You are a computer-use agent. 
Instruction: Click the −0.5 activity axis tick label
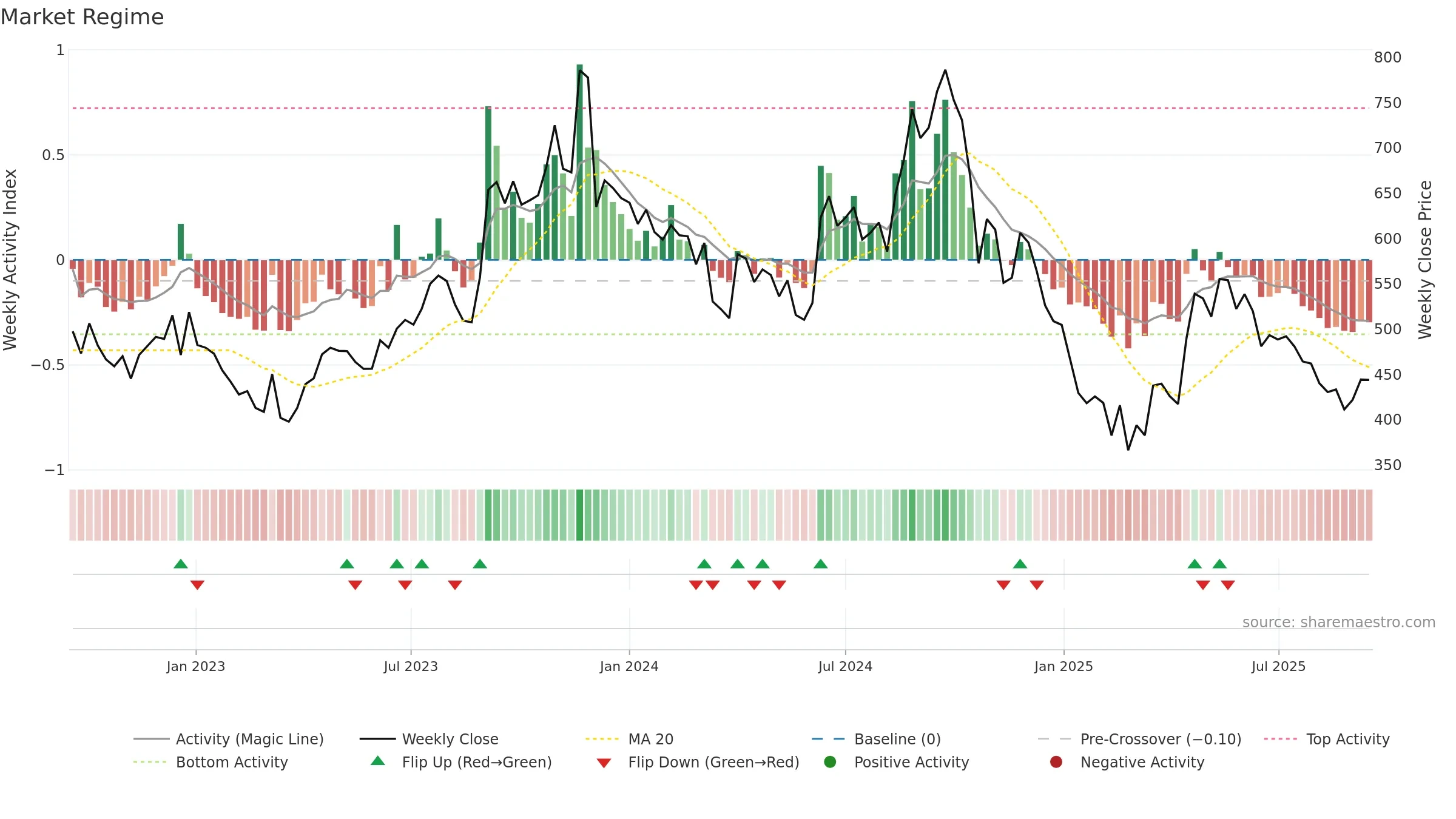[x=48, y=365]
